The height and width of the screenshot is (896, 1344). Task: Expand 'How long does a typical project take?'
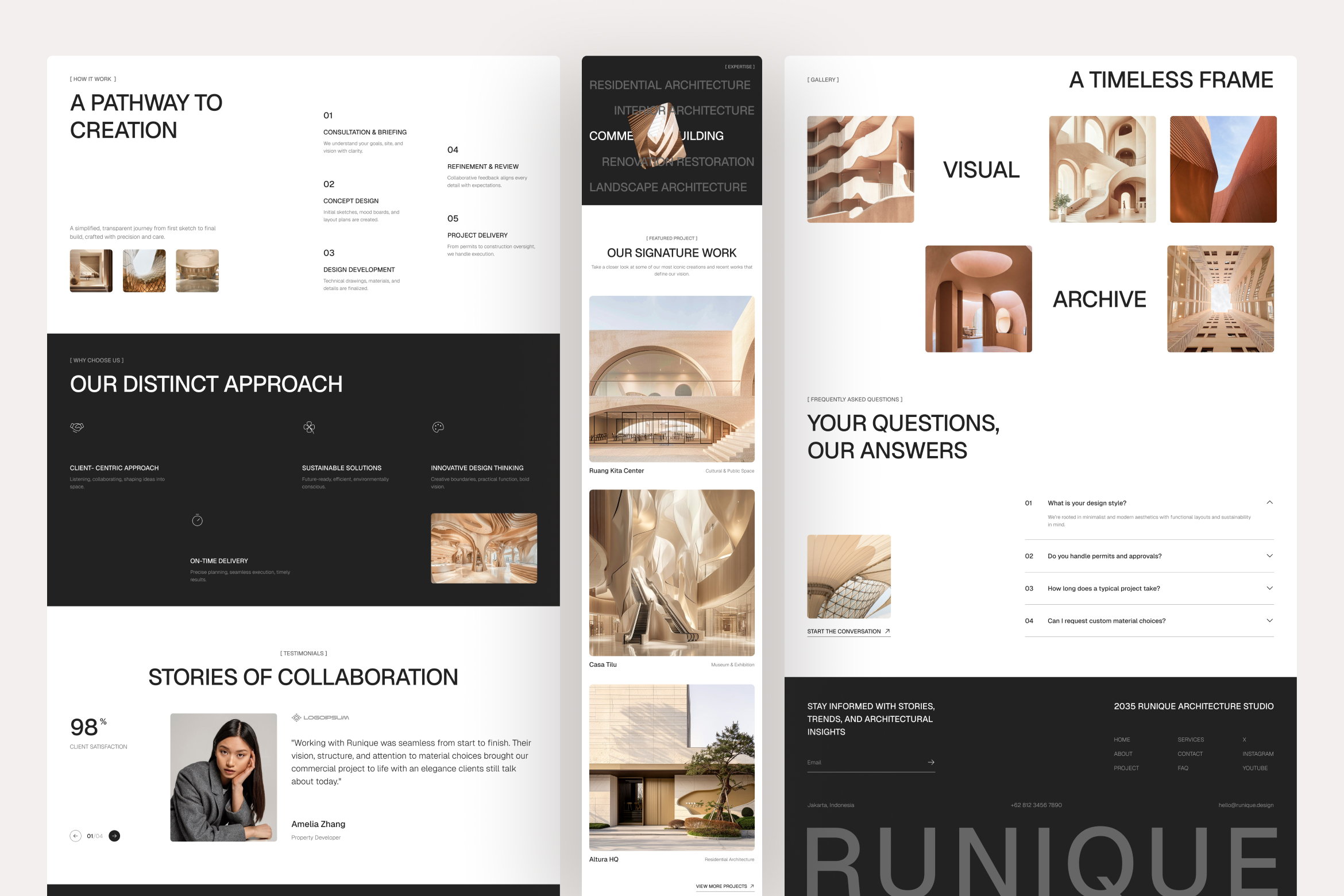[1269, 588]
